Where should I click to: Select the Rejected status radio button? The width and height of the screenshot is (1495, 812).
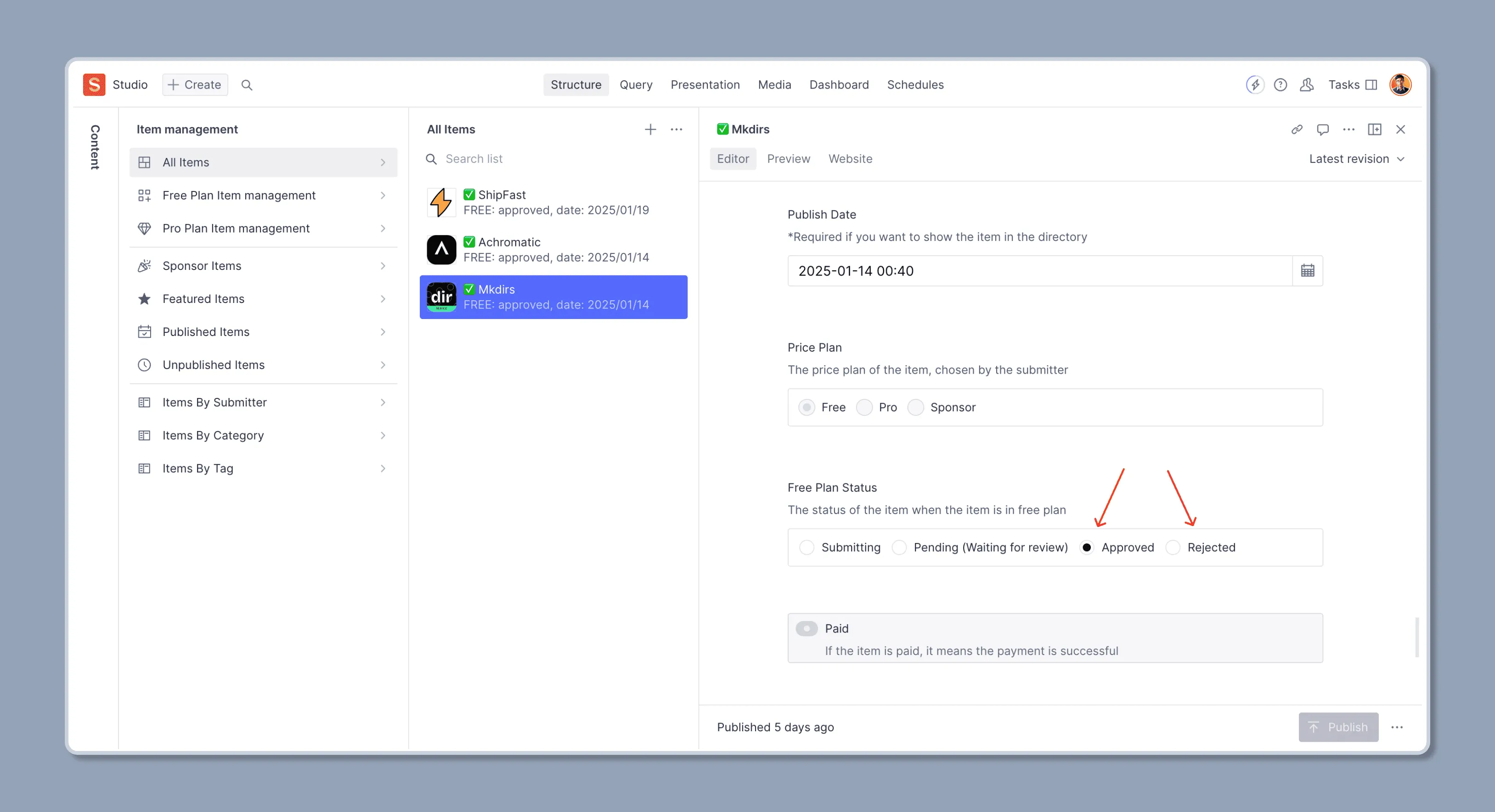point(1173,548)
